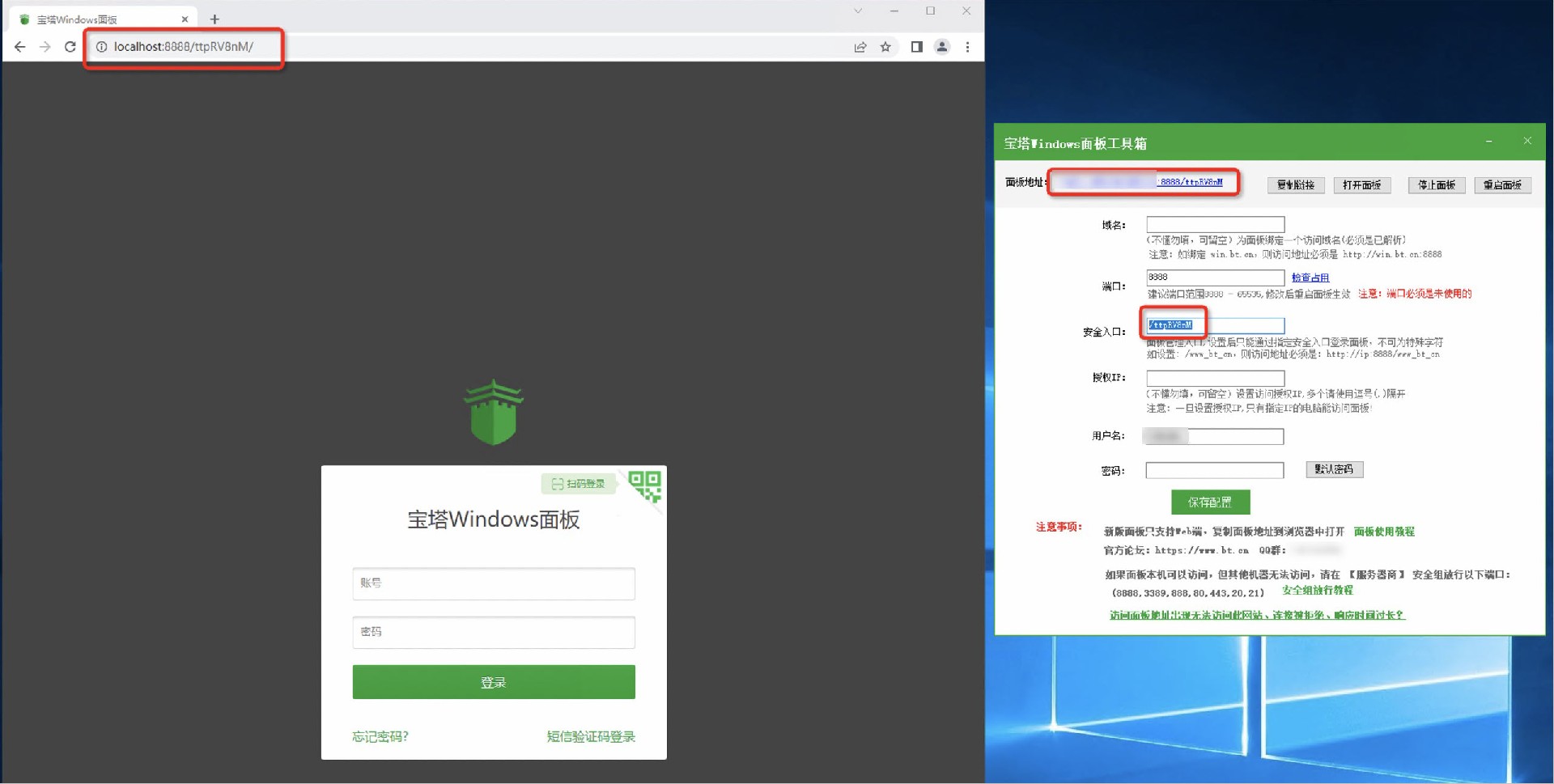
Task: Click the https://www.bt.cn forum address text
Action: click(1202, 550)
